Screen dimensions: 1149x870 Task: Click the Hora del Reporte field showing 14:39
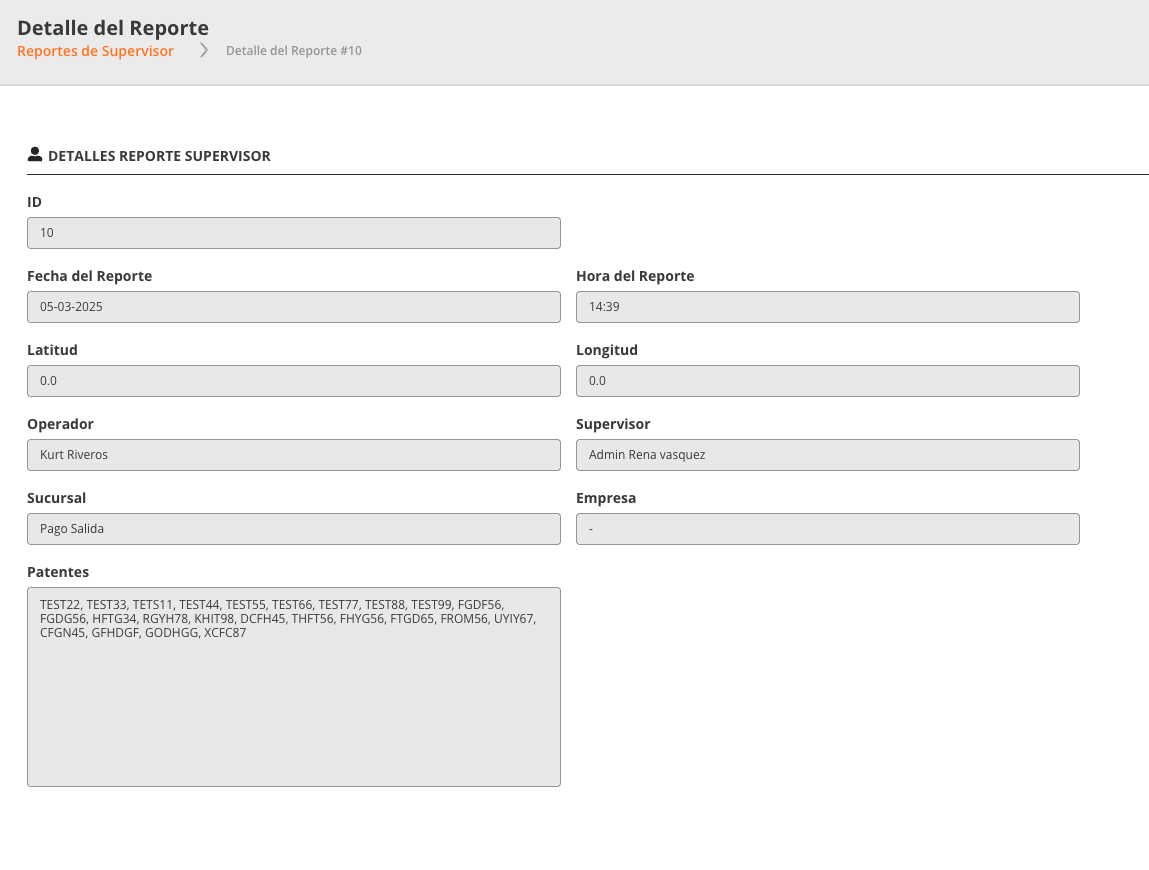tap(827, 307)
